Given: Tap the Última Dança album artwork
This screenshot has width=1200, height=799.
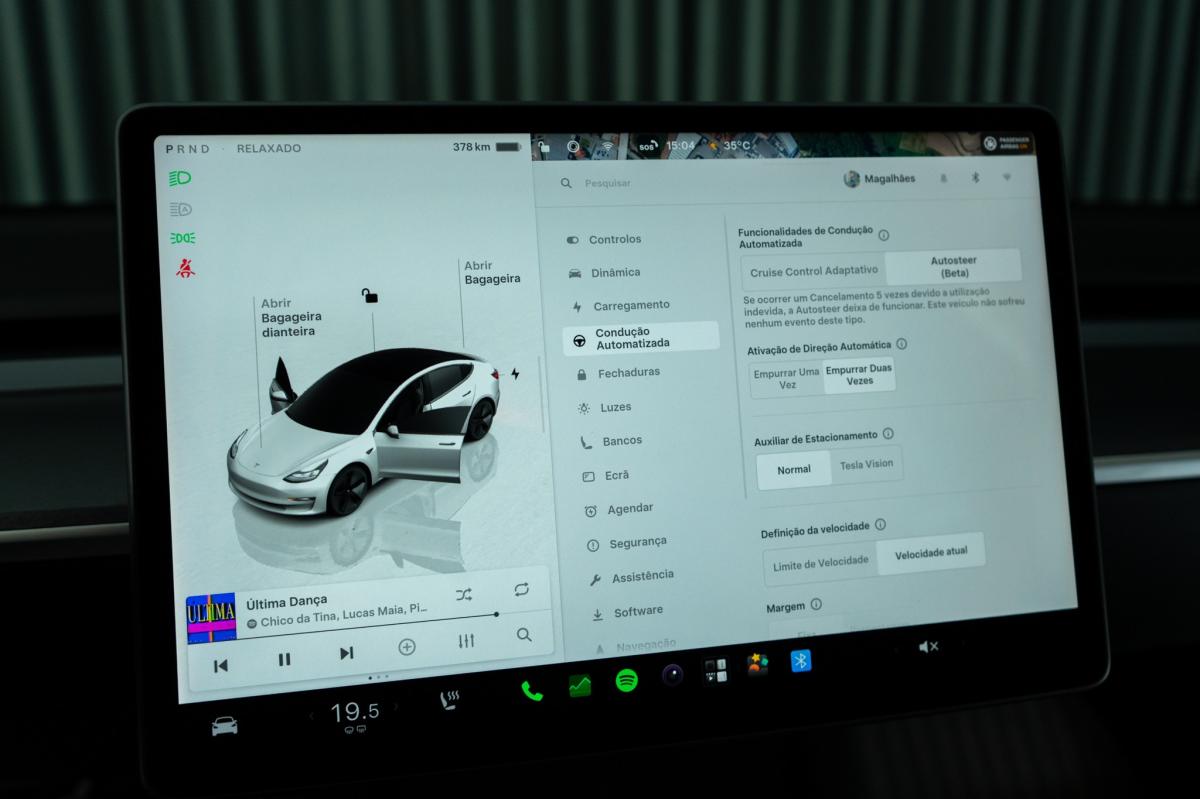Looking at the screenshot, I should click(x=211, y=618).
